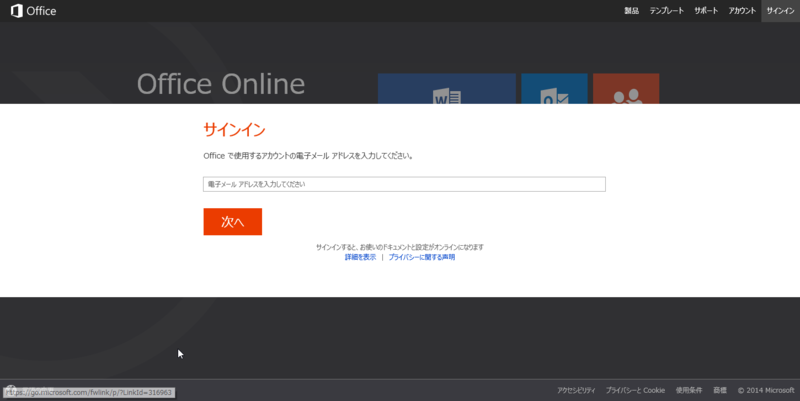Open the テンプレート menu item
This screenshot has width=800, height=401.
tap(666, 11)
